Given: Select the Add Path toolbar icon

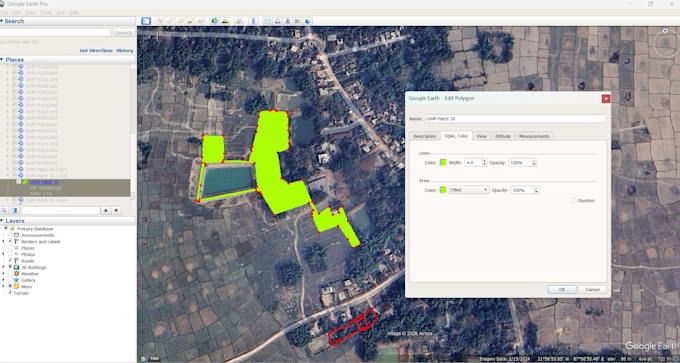Looking at the screenshot, I should pos(180,21).
